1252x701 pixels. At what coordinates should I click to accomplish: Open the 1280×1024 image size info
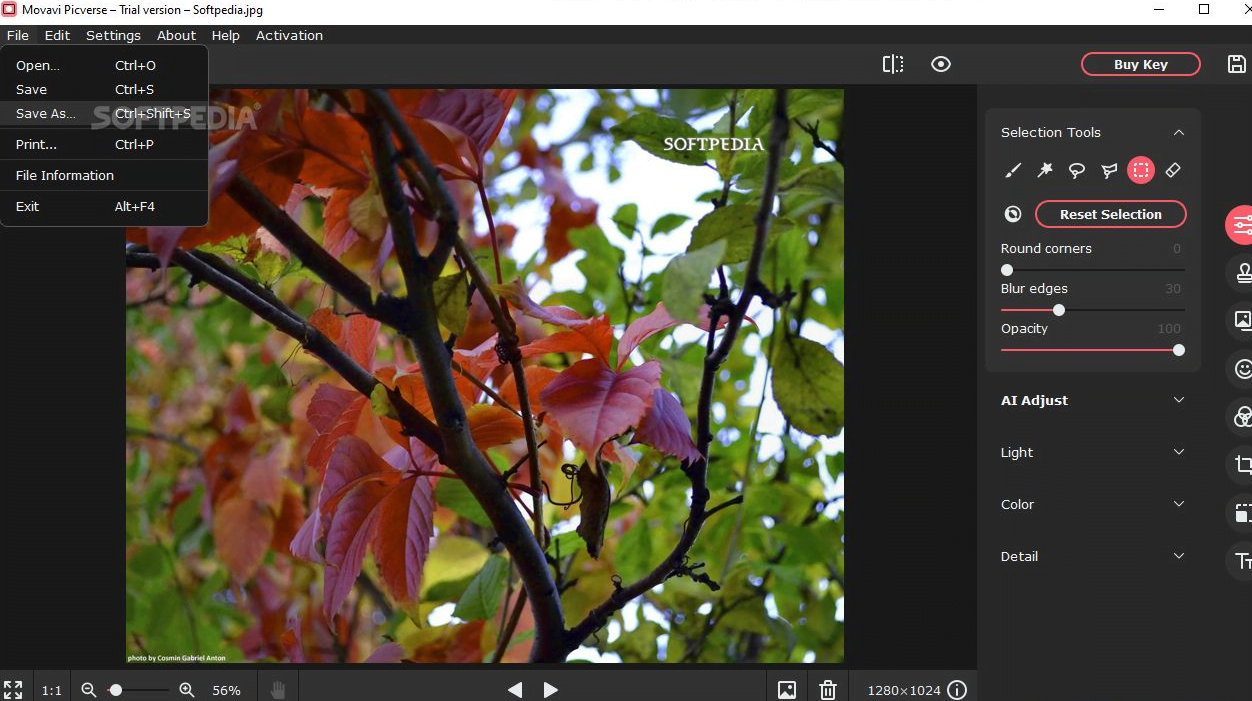click(x=957, y=689)
